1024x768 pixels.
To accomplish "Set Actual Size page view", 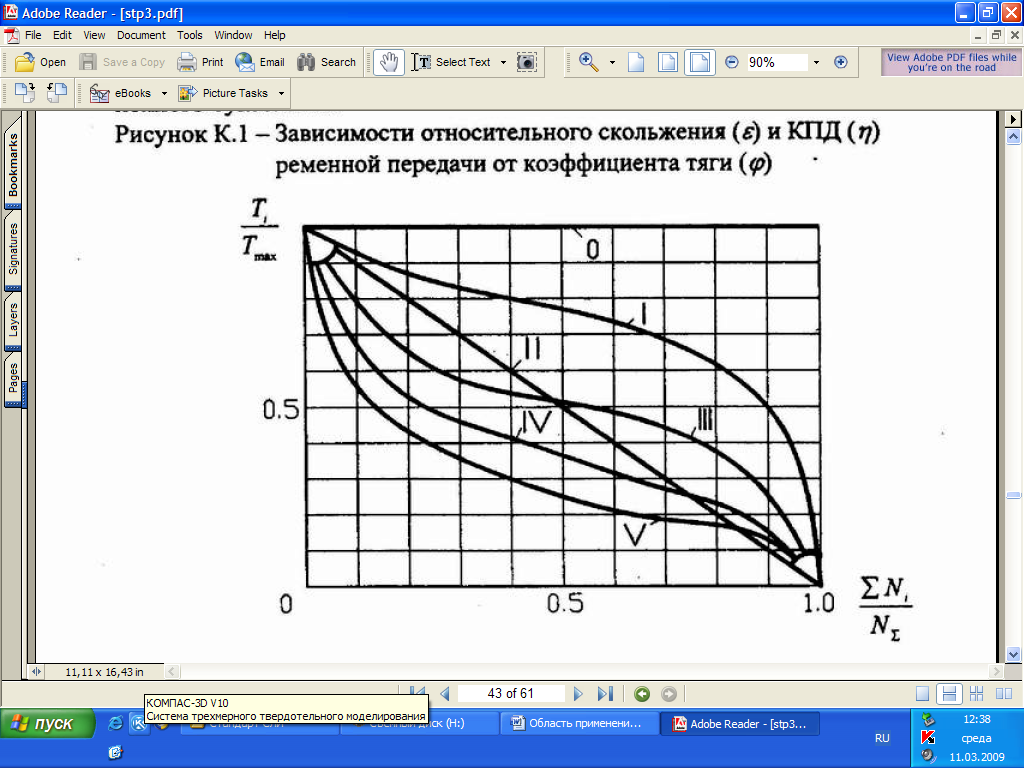I will tap(636, 62).
